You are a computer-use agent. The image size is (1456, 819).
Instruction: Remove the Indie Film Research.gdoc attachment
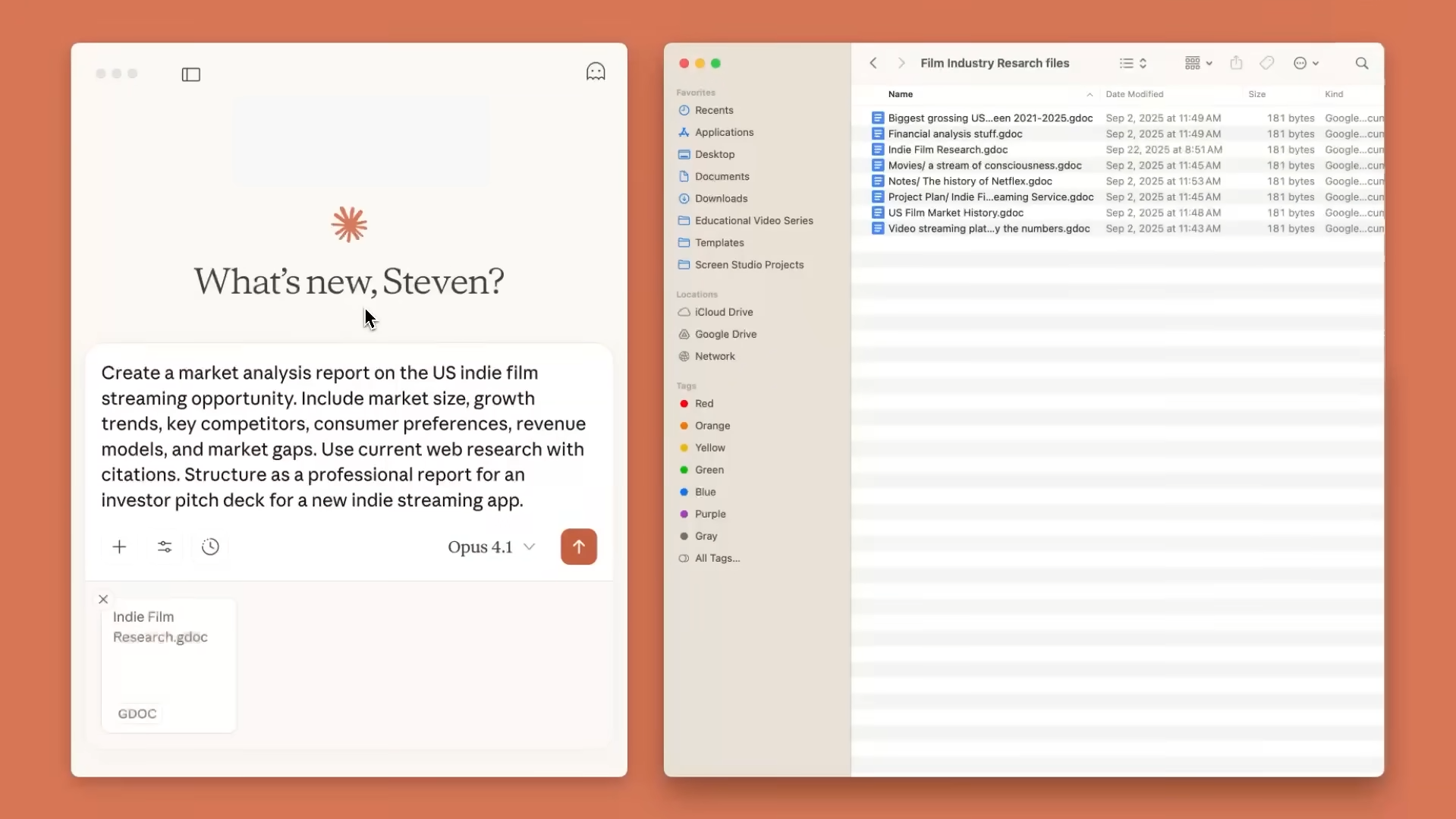(103, 600)
